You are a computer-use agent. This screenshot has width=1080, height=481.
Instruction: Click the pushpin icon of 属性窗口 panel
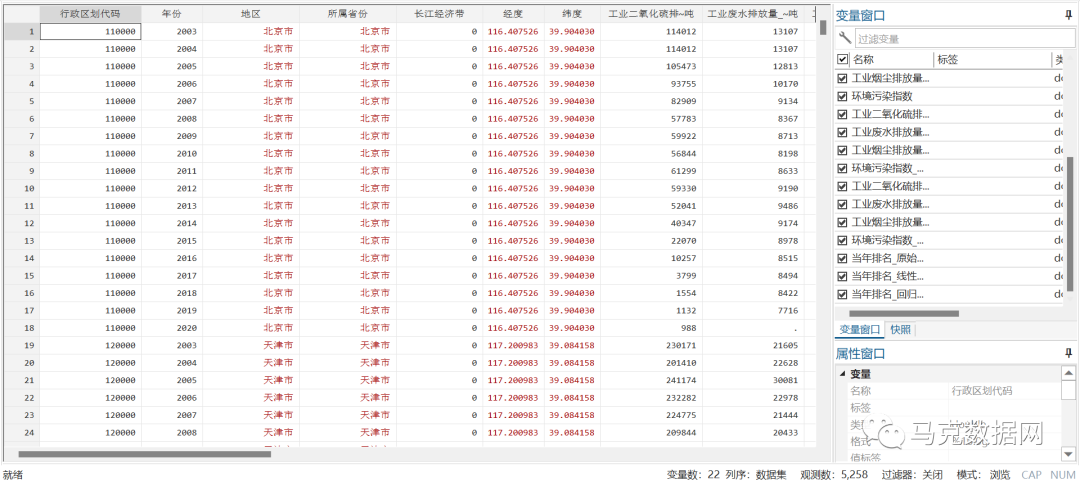(x=1068, y=354)
